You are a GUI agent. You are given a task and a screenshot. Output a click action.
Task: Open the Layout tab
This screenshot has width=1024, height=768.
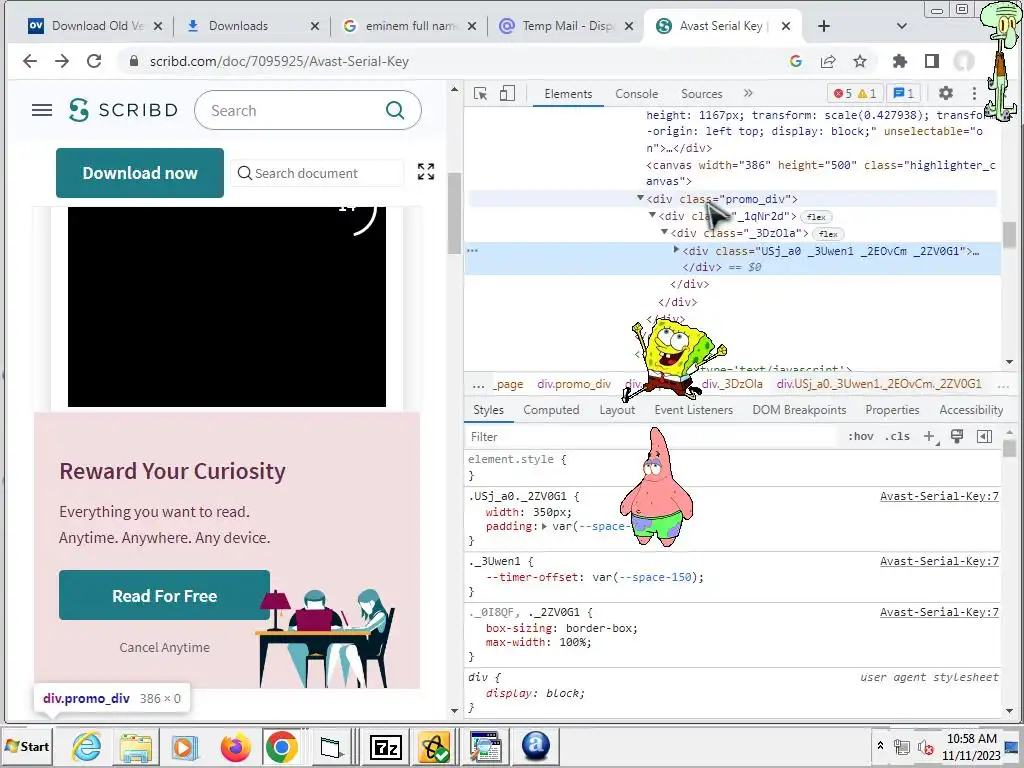pyautogui.click(x=617, y=410)
